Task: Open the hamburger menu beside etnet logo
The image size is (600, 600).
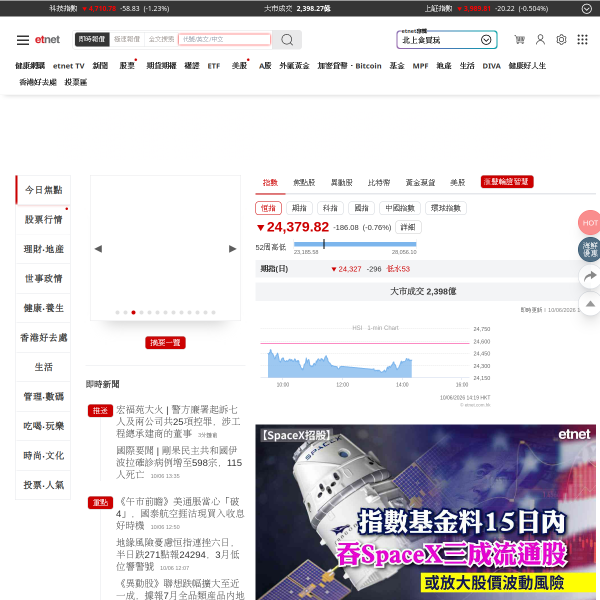Action: point(23,40)
